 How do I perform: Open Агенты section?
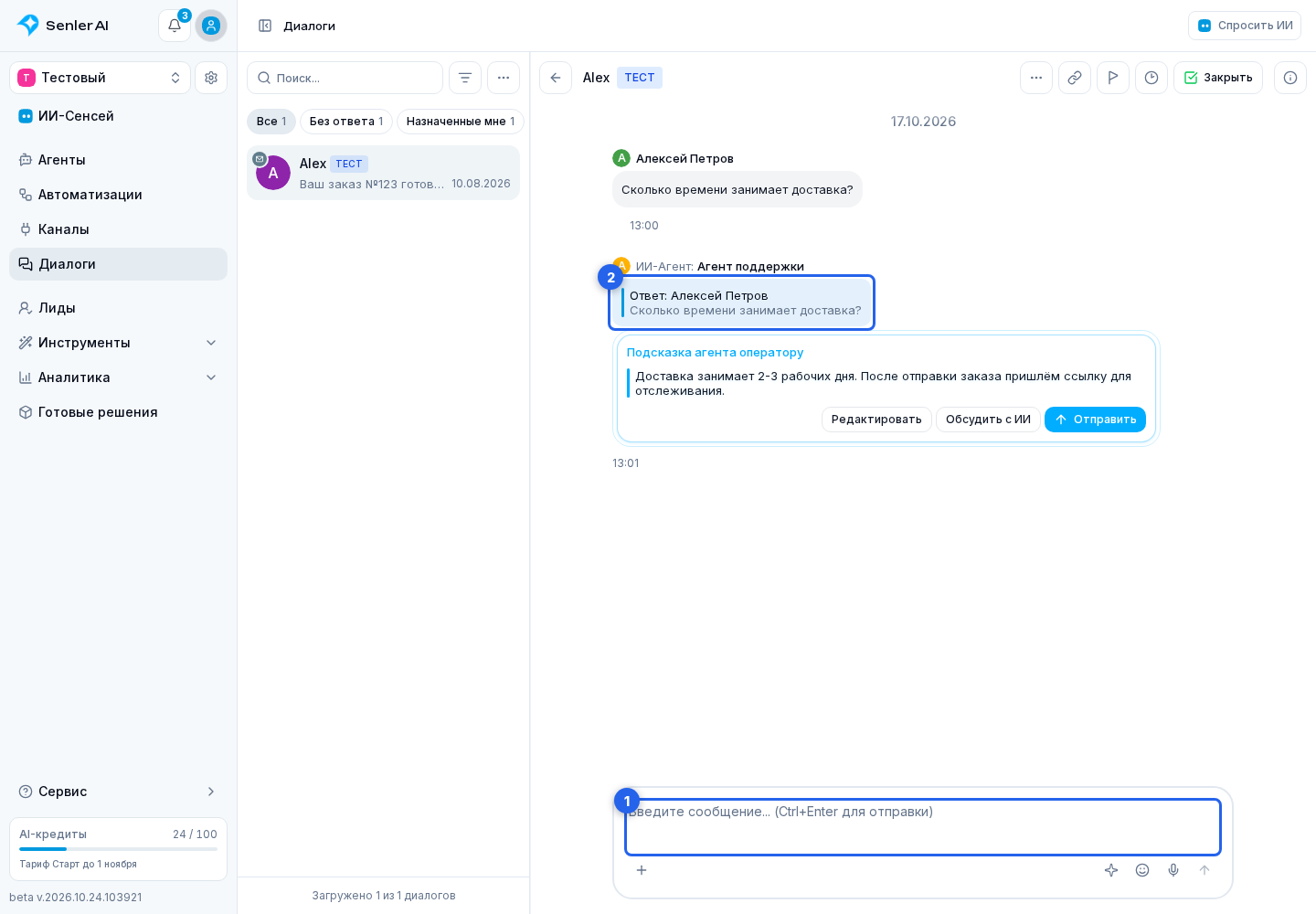tap(119, 160)
